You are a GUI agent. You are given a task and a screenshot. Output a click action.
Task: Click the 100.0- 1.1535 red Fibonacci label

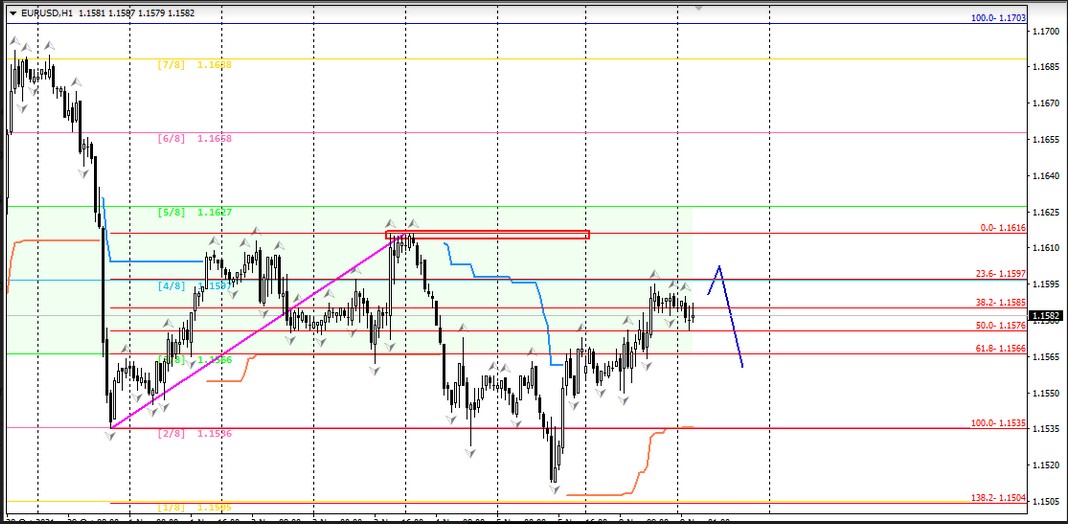click(998, 423)
